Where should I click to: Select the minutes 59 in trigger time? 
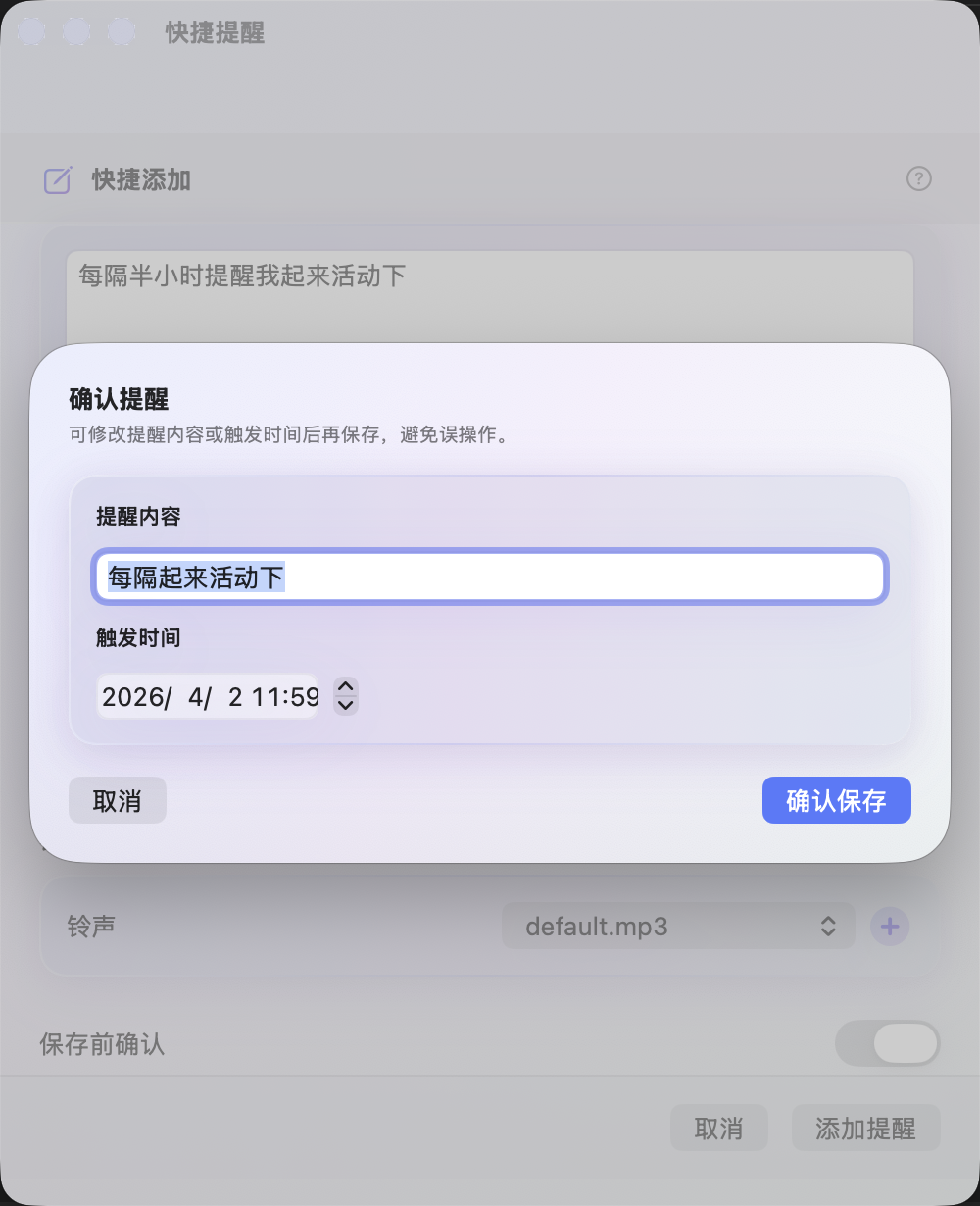click(304, 697)
